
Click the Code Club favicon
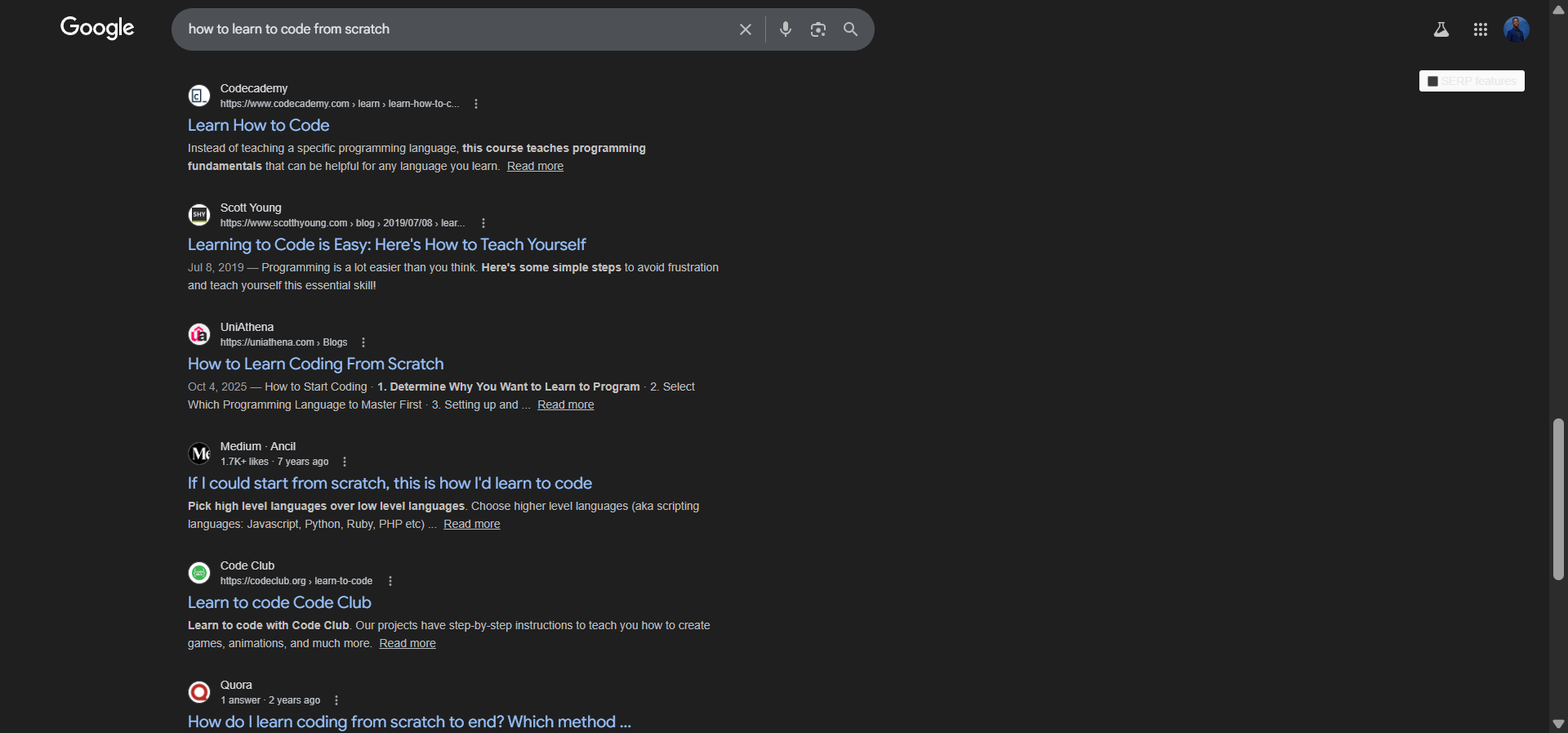[x=199, y=573]
